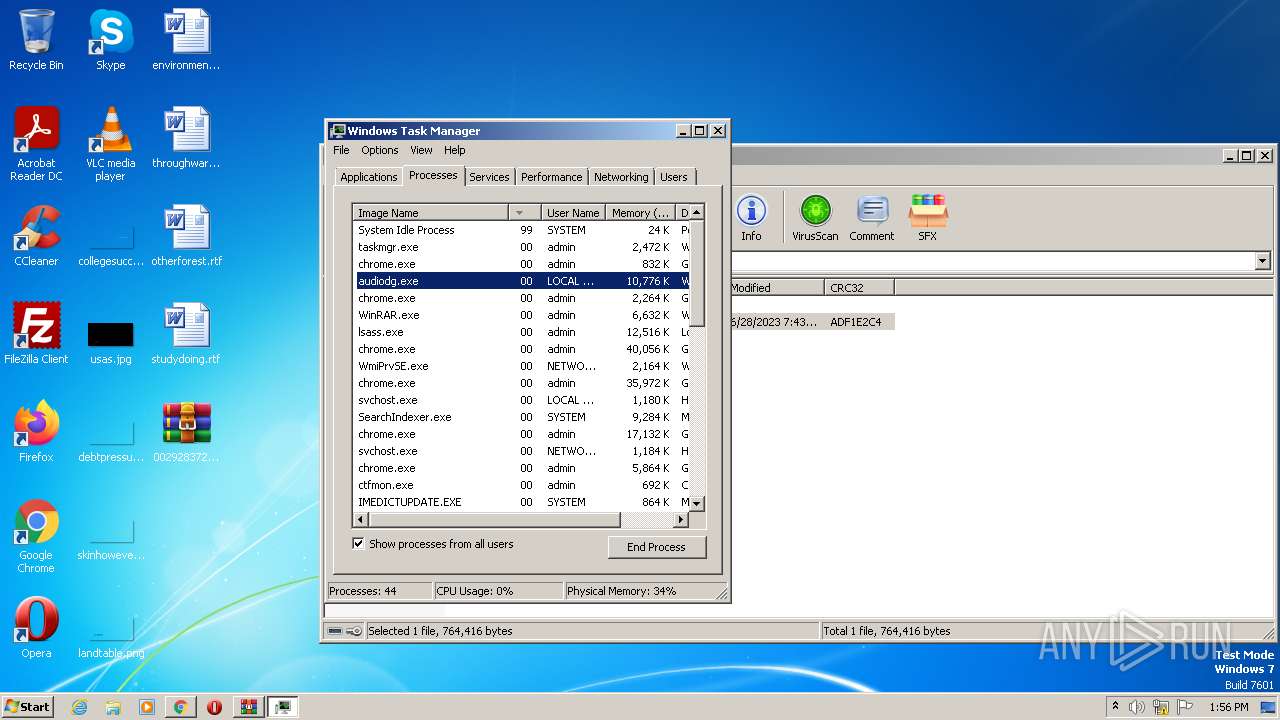Sort by Memory column header
The image size is (1280, 720).
click(x=641, y=213)
